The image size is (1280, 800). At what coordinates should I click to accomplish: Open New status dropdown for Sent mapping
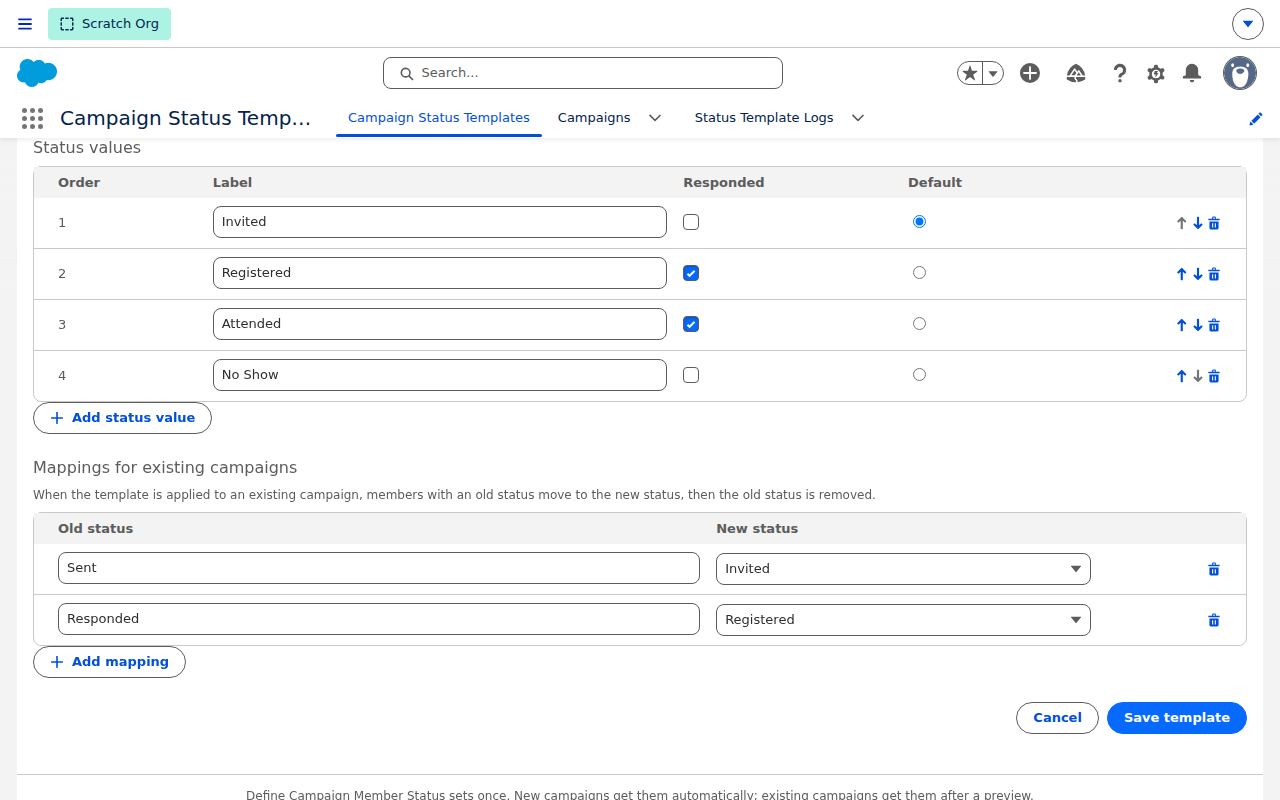point(903,569)
